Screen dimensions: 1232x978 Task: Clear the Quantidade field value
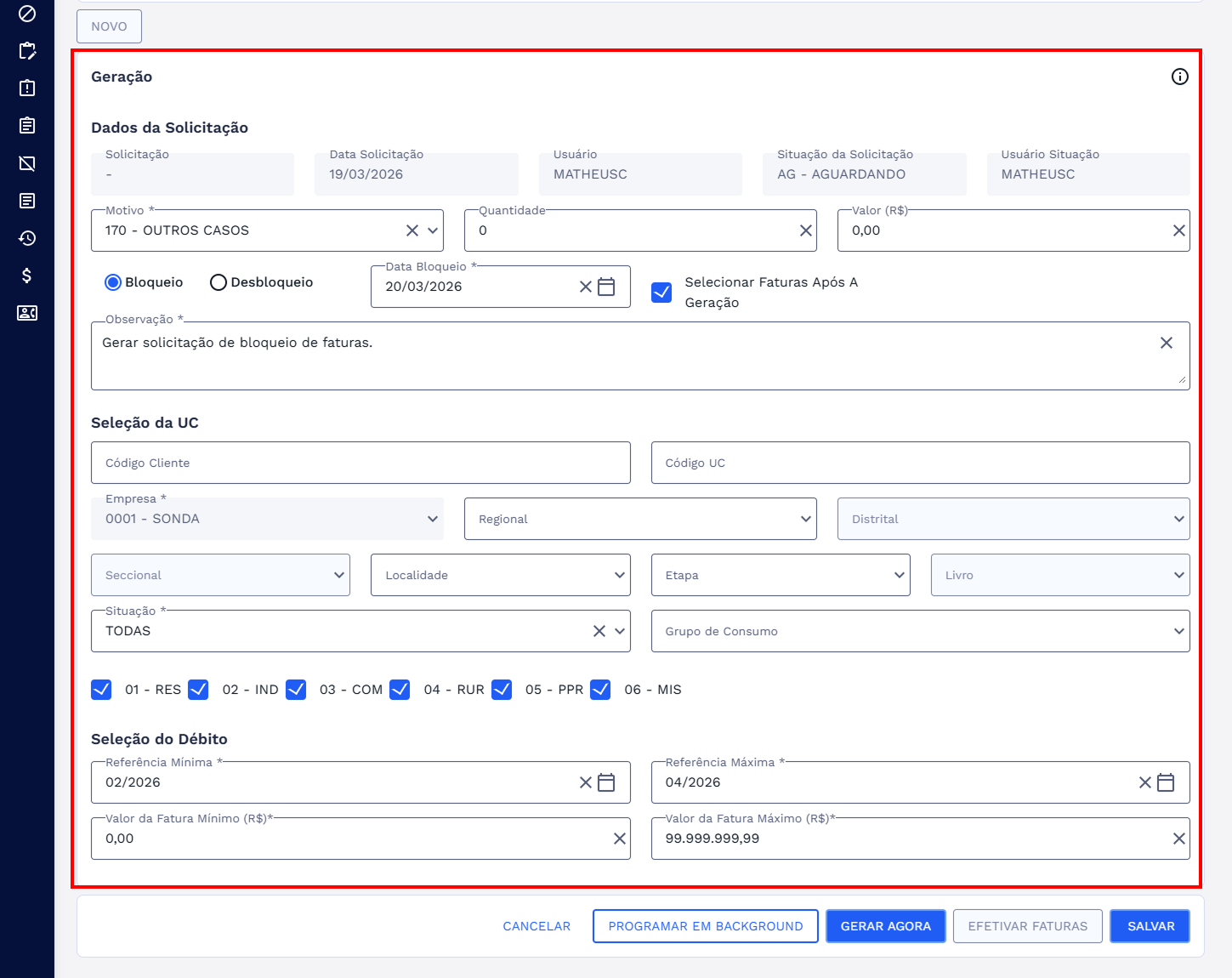click(805, 230)
